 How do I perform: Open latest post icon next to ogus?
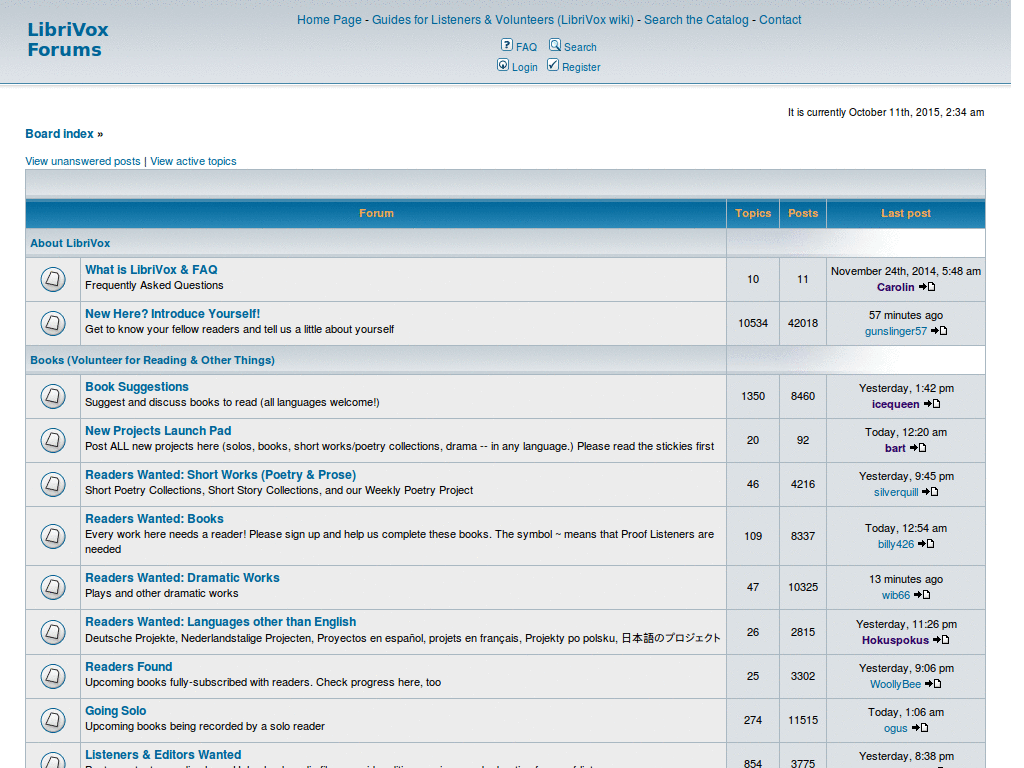point(920,728)
